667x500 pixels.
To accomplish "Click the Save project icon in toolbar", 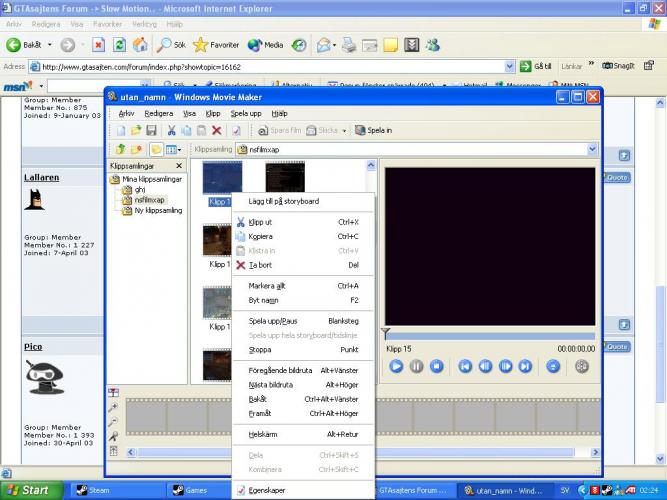I will [x=151, y=131].
